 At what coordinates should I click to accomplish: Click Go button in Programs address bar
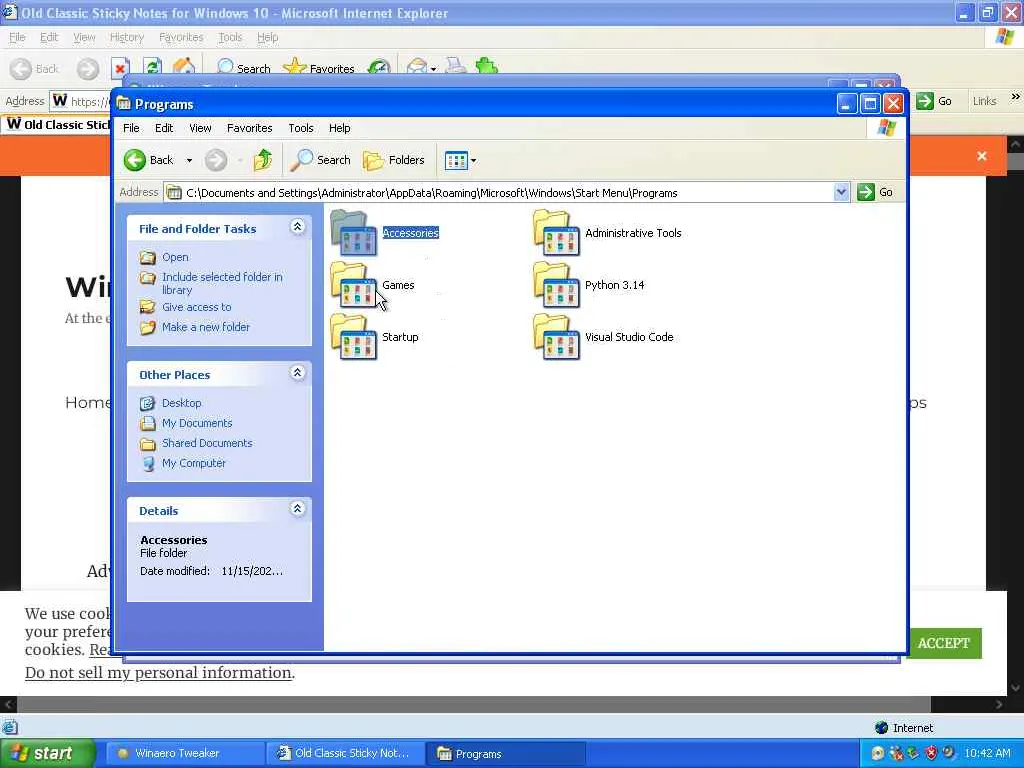click(875, 192)
